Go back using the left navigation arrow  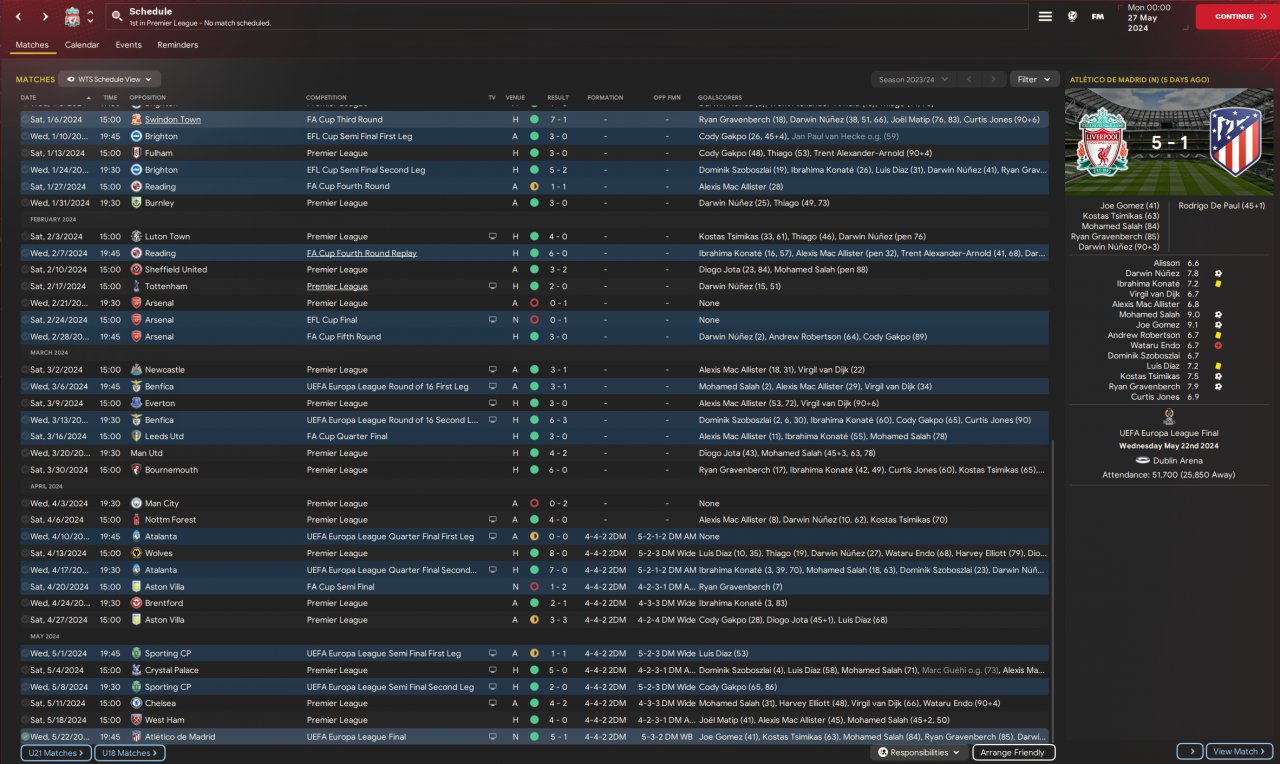(19, 17)
